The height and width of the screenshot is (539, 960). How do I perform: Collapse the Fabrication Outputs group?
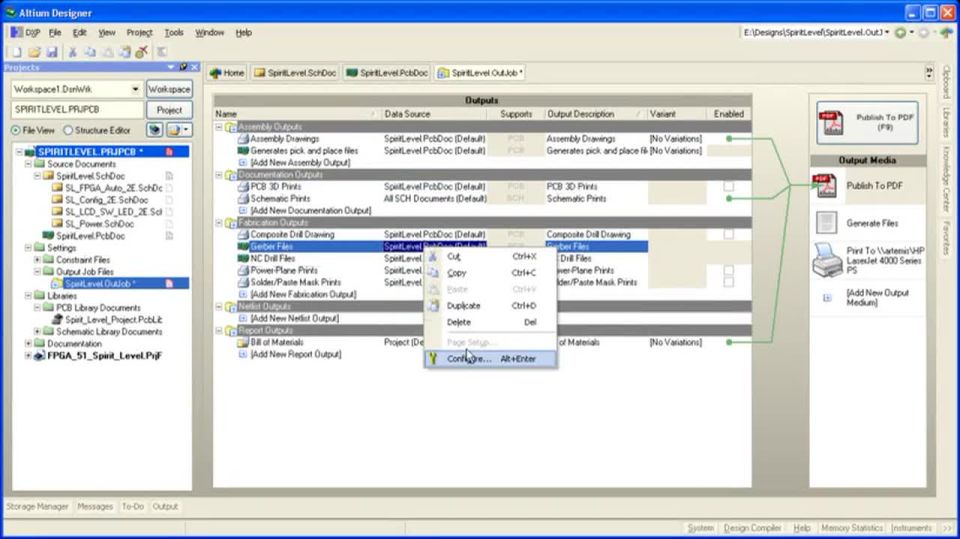pyautogui.click(x=219, y=222)
